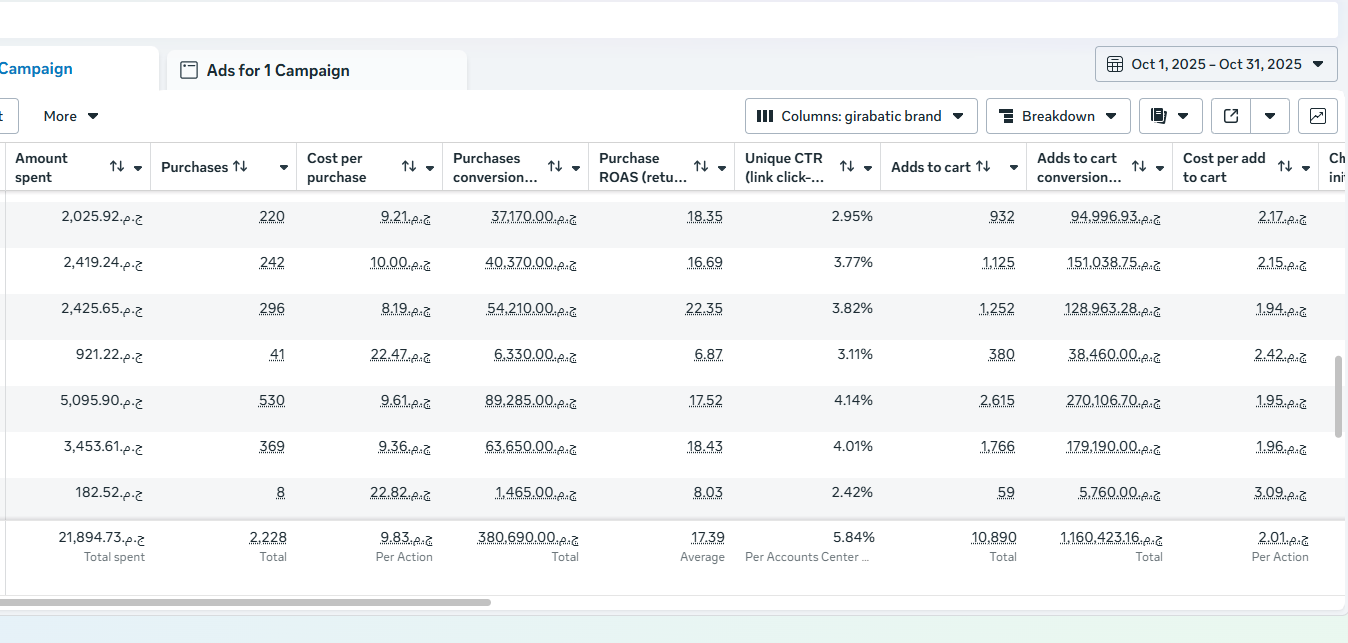Open Purchases column options caret
1348x643 pixels.
coord(284,168)
